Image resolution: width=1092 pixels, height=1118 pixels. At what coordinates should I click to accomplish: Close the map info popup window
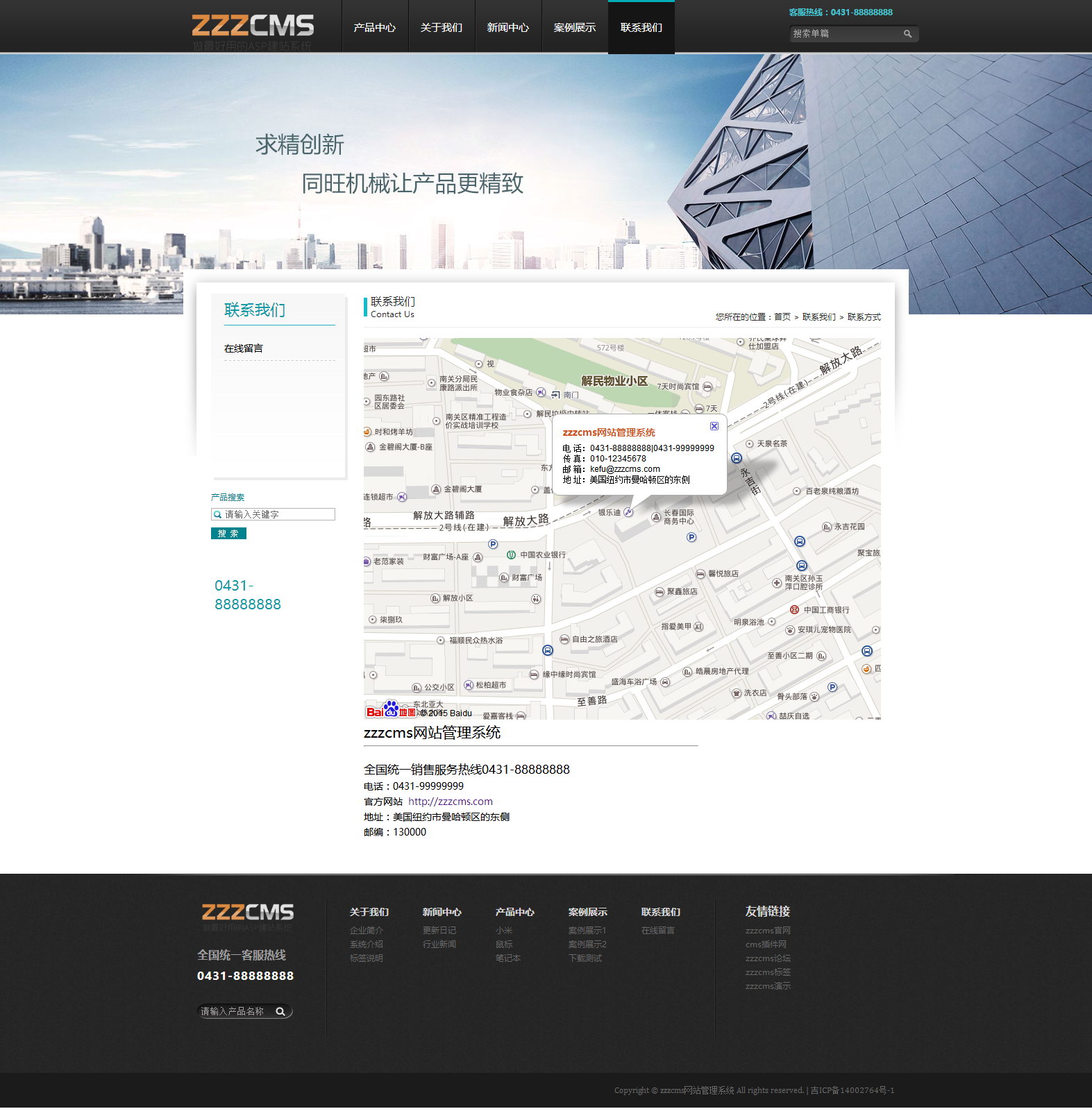coord(714,426)
